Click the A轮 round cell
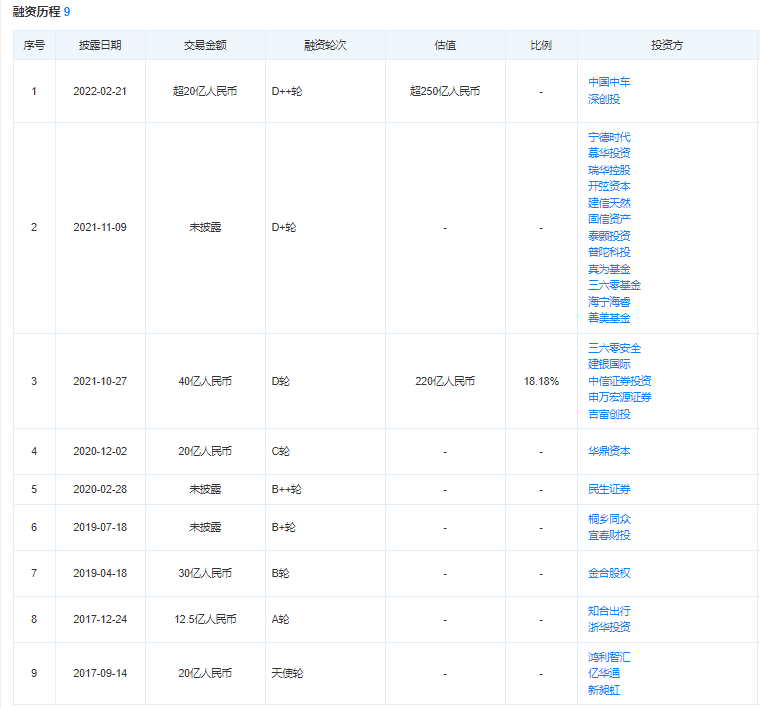Viewport: 760px width, 708px height. pos(280,619)
